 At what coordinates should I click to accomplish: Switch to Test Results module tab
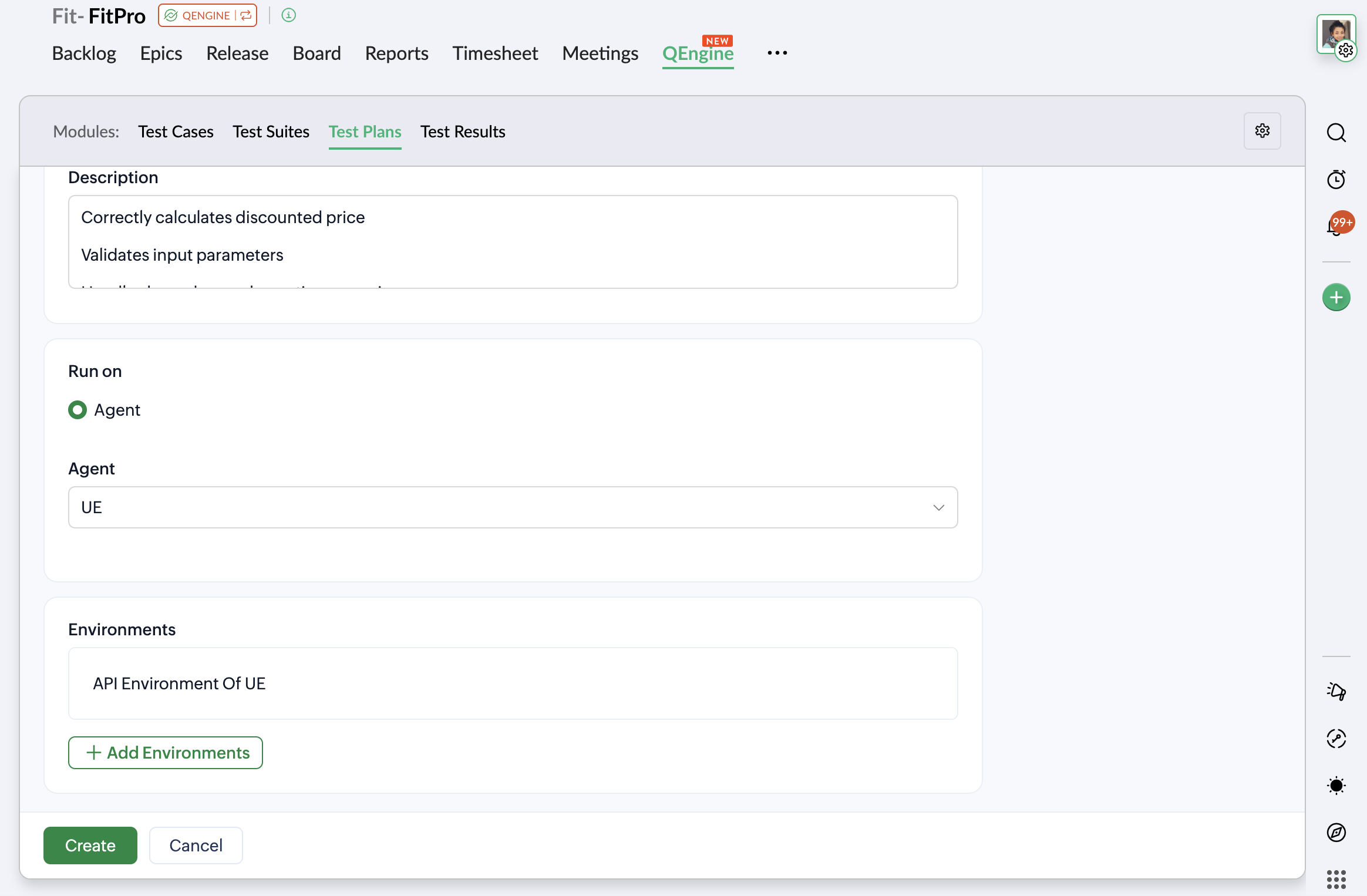point(463,132)
